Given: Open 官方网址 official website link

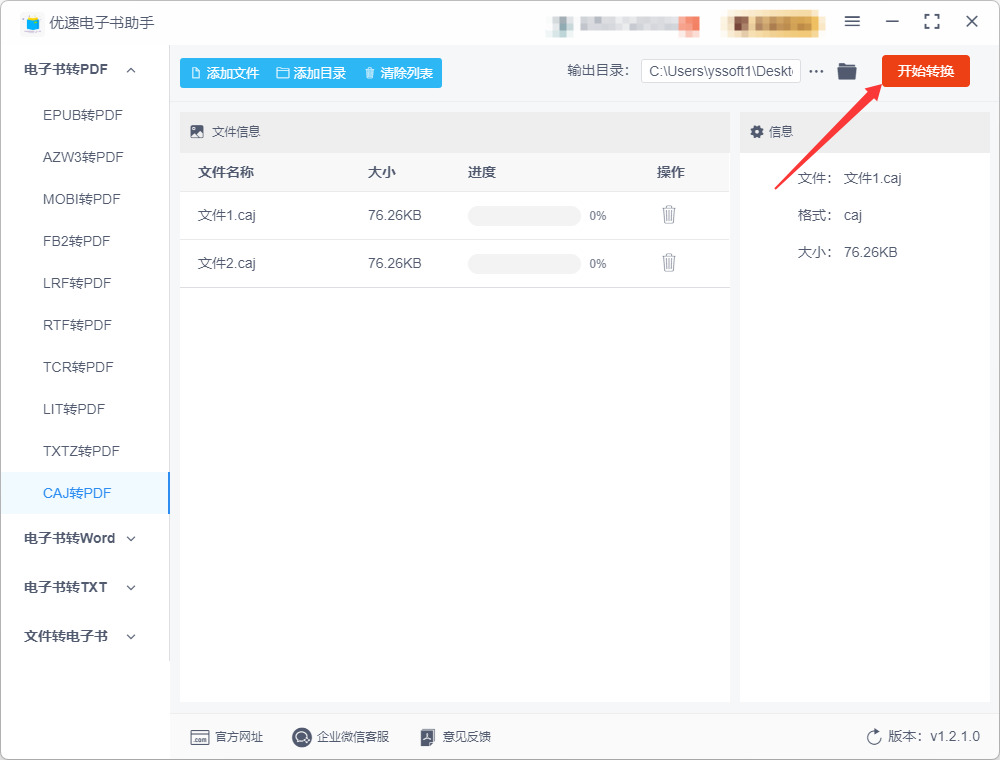Looking at the screenshot, I should (x=226, y=737).
